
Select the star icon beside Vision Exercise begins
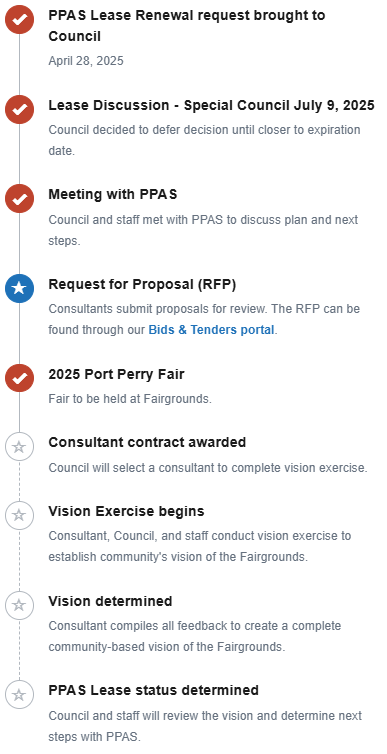click(19, 515)
